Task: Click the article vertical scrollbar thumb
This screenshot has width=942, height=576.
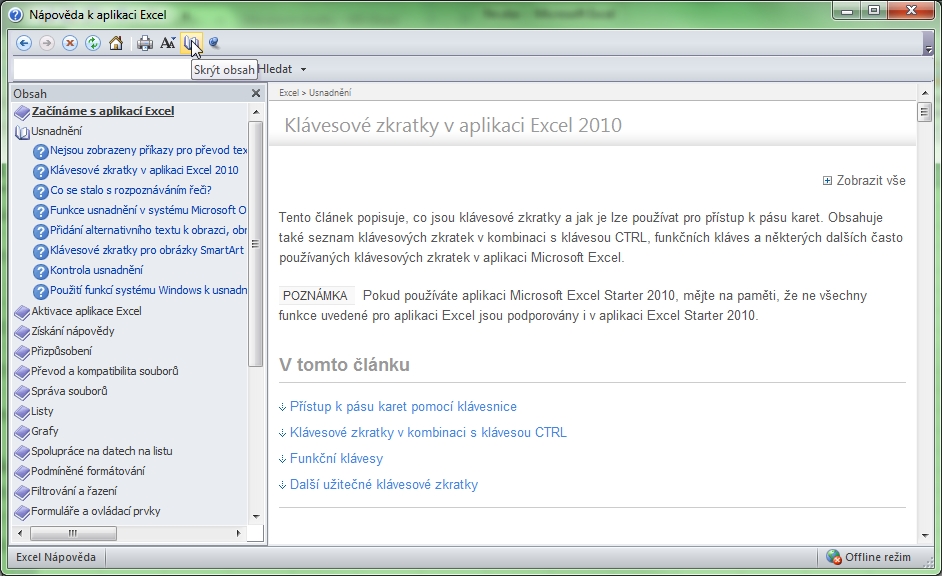Action: 925,112
